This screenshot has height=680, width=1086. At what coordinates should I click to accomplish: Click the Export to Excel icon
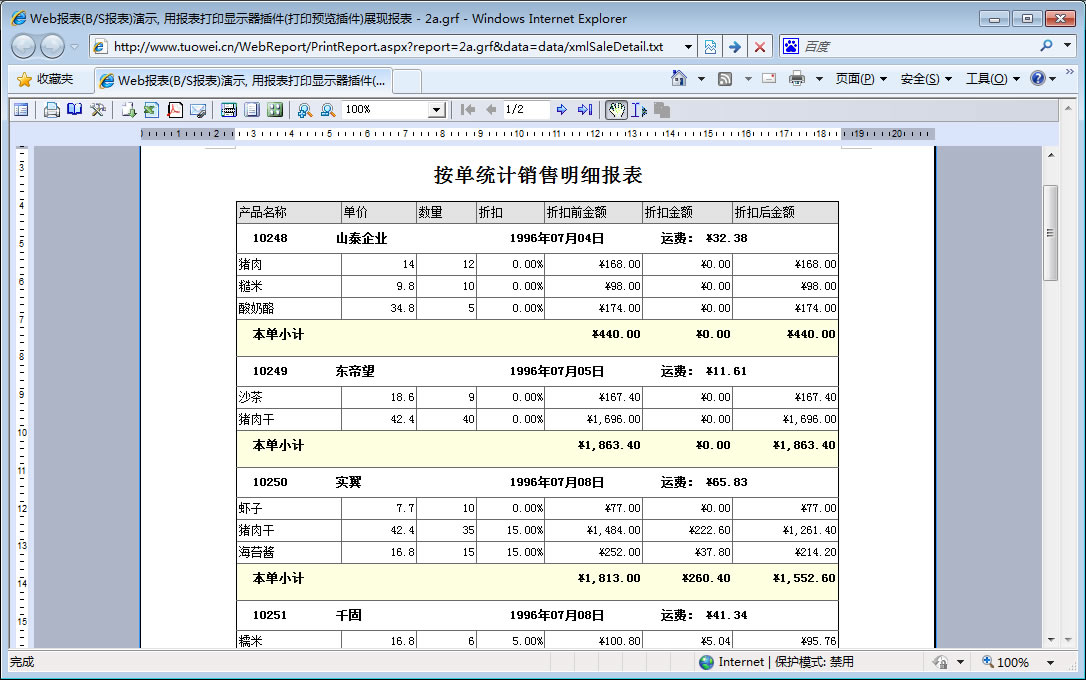coord(151,110)
